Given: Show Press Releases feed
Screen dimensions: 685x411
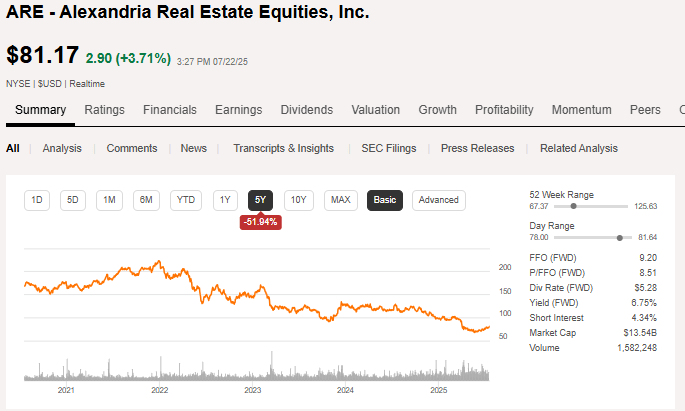Looking at the screenshot, I should pos(477,148).
